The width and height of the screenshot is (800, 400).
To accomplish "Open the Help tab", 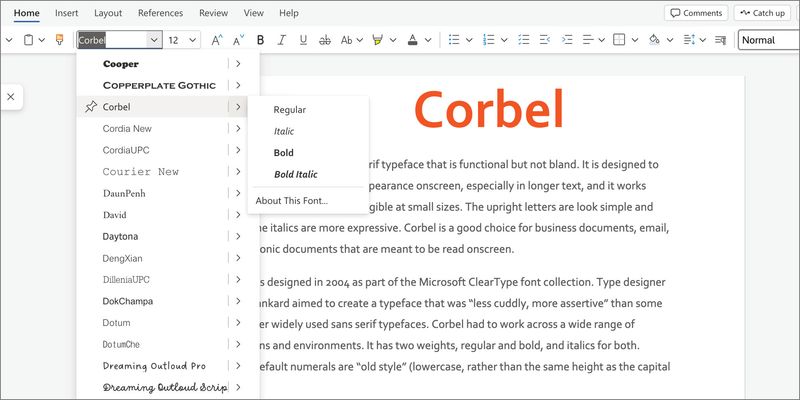I will coord(289,13).
